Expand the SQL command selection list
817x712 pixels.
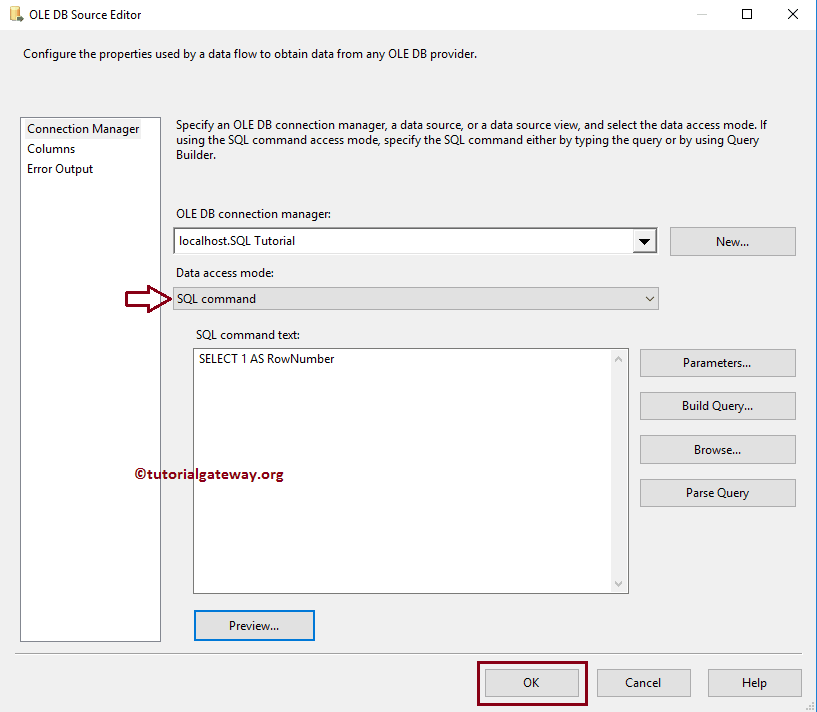(650, 298)
